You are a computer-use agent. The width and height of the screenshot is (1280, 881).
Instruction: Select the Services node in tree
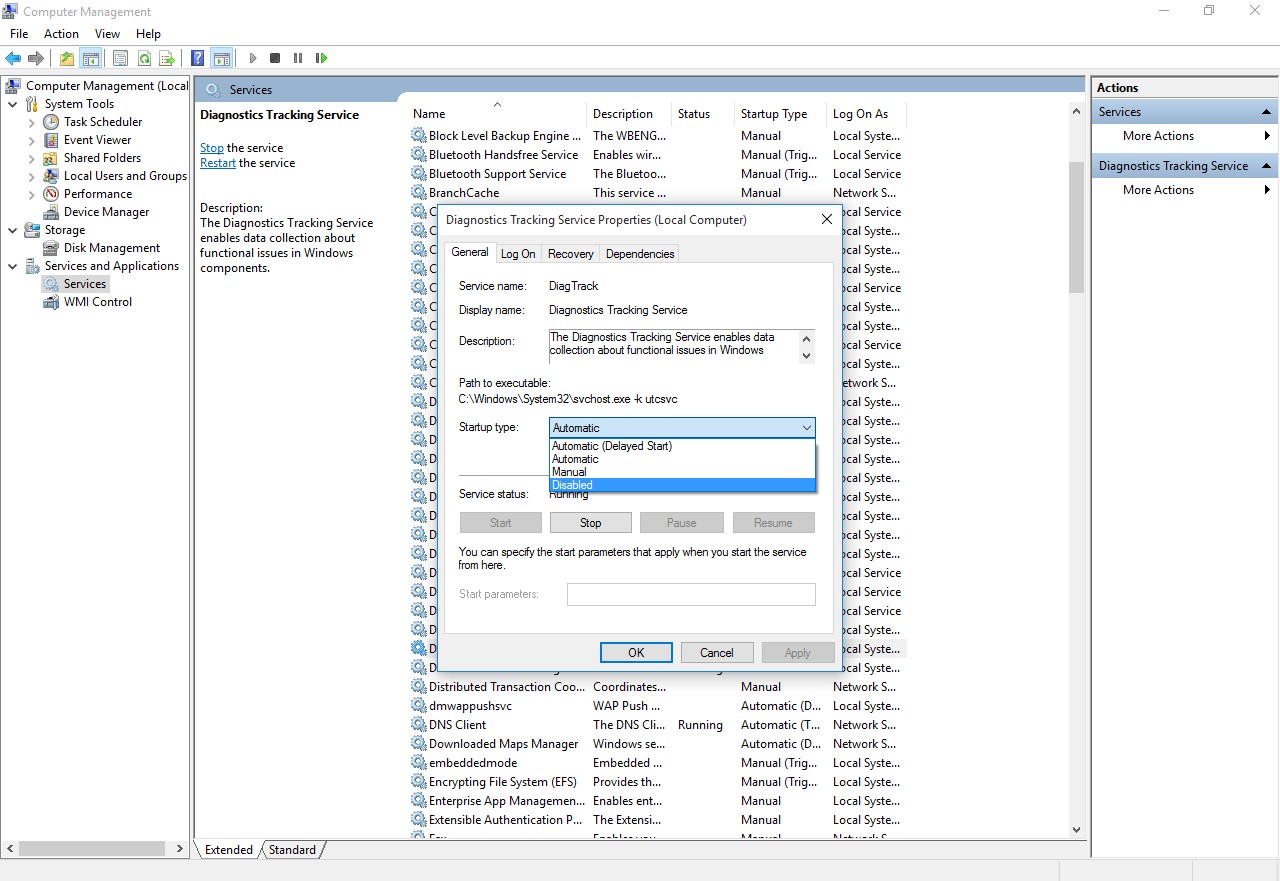(x=85, y=284)
